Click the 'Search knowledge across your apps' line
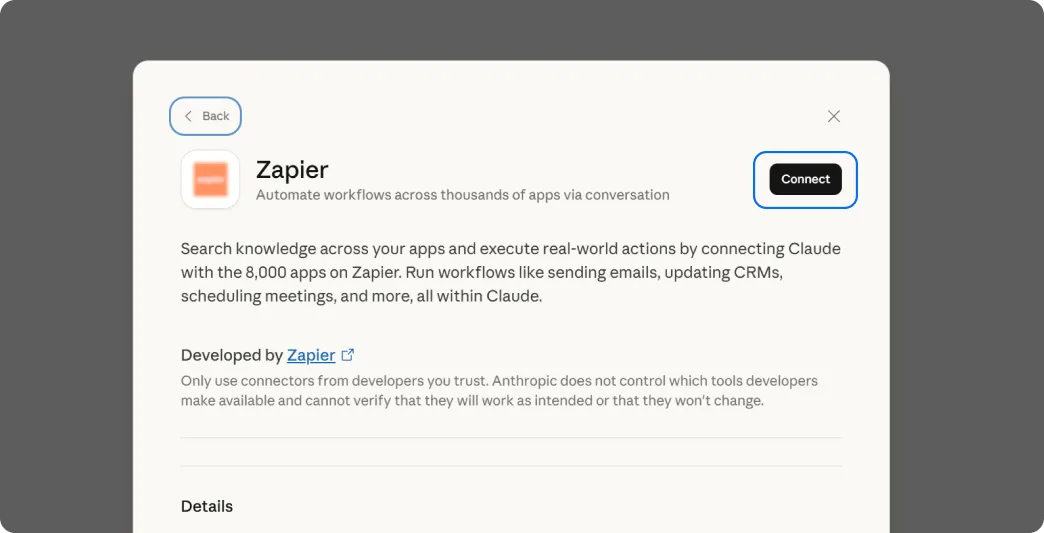This screenshot has height=533, width=1044. (511, 248)
